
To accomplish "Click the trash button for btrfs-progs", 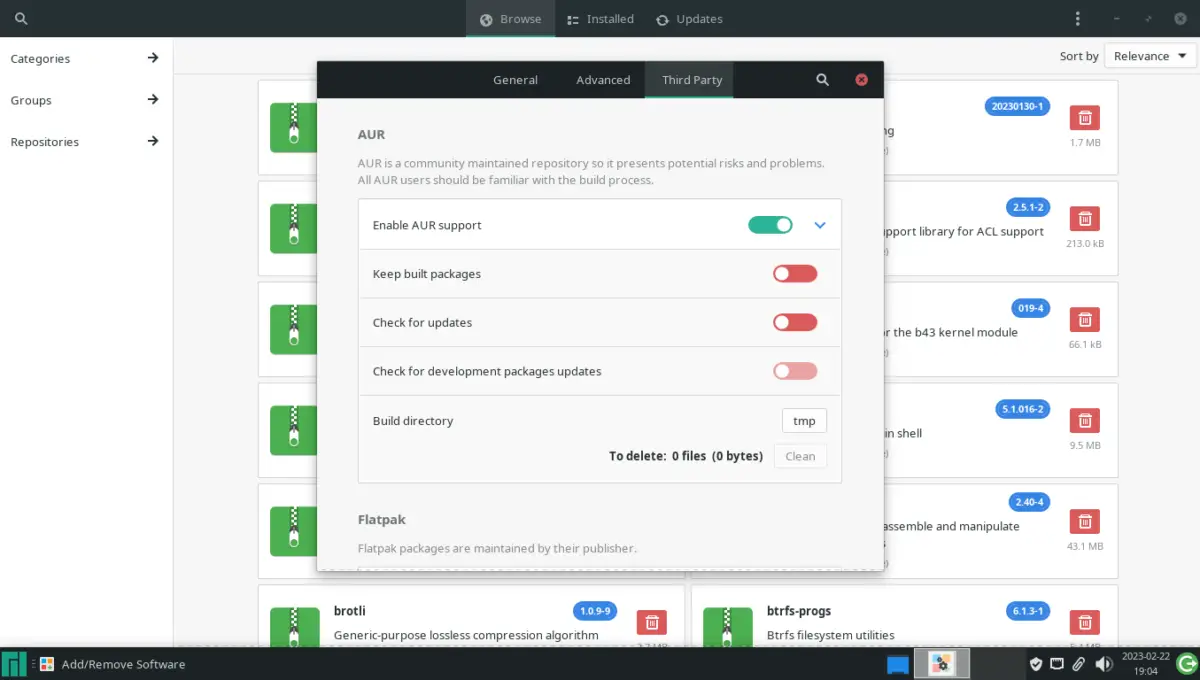I will pyautogui.click(x=1085, y=623).
